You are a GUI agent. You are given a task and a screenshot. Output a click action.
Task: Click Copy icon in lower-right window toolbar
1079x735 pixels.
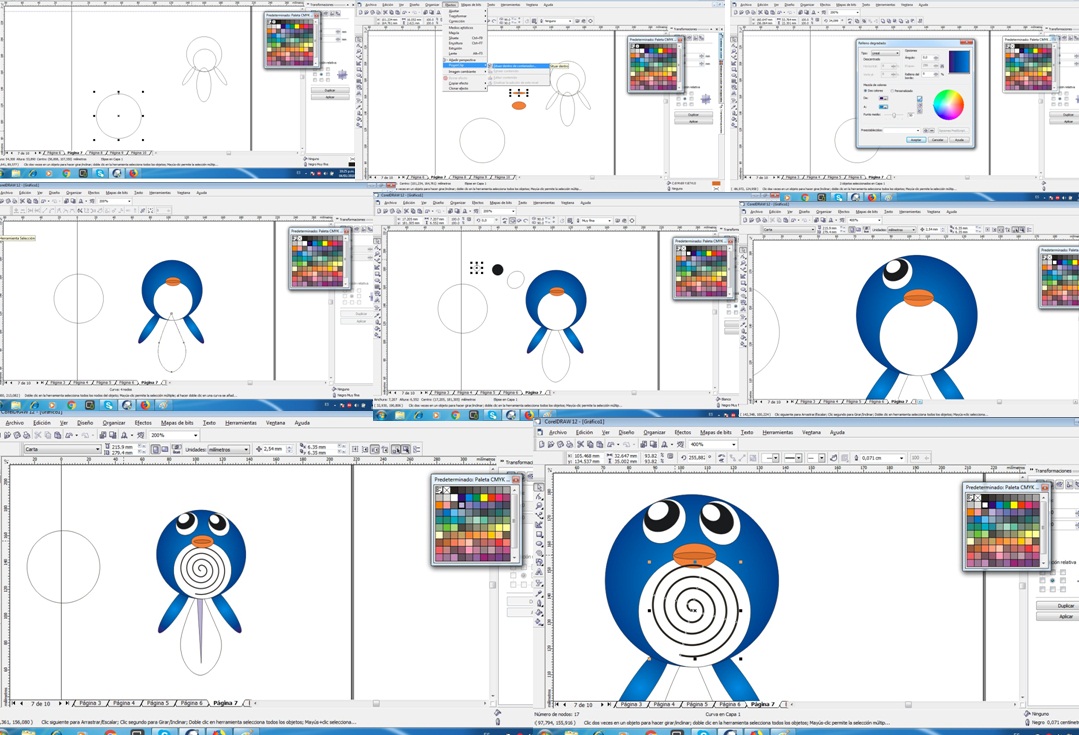click(590, 445)
